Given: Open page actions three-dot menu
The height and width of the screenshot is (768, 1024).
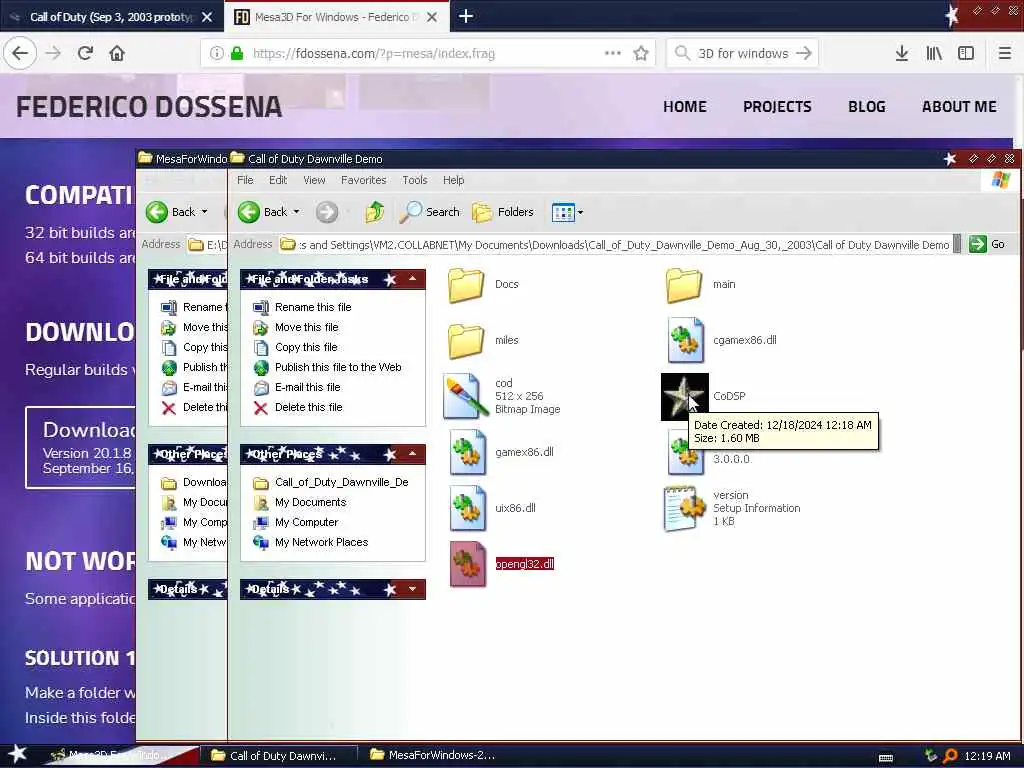Looking at the screenshot, I should tap(613, 53).
